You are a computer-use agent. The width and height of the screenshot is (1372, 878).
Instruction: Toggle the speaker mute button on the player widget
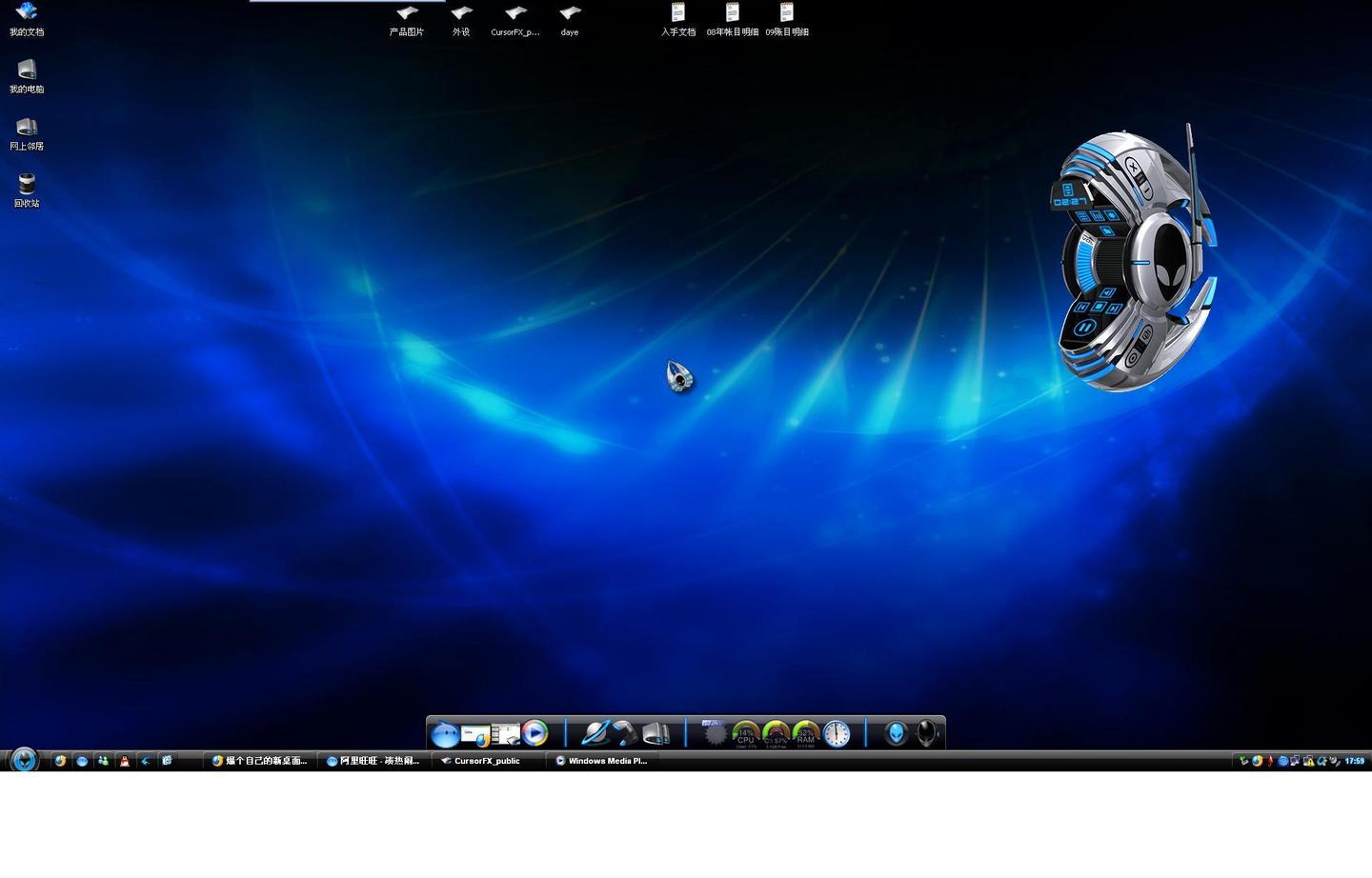pos(1107,292)
